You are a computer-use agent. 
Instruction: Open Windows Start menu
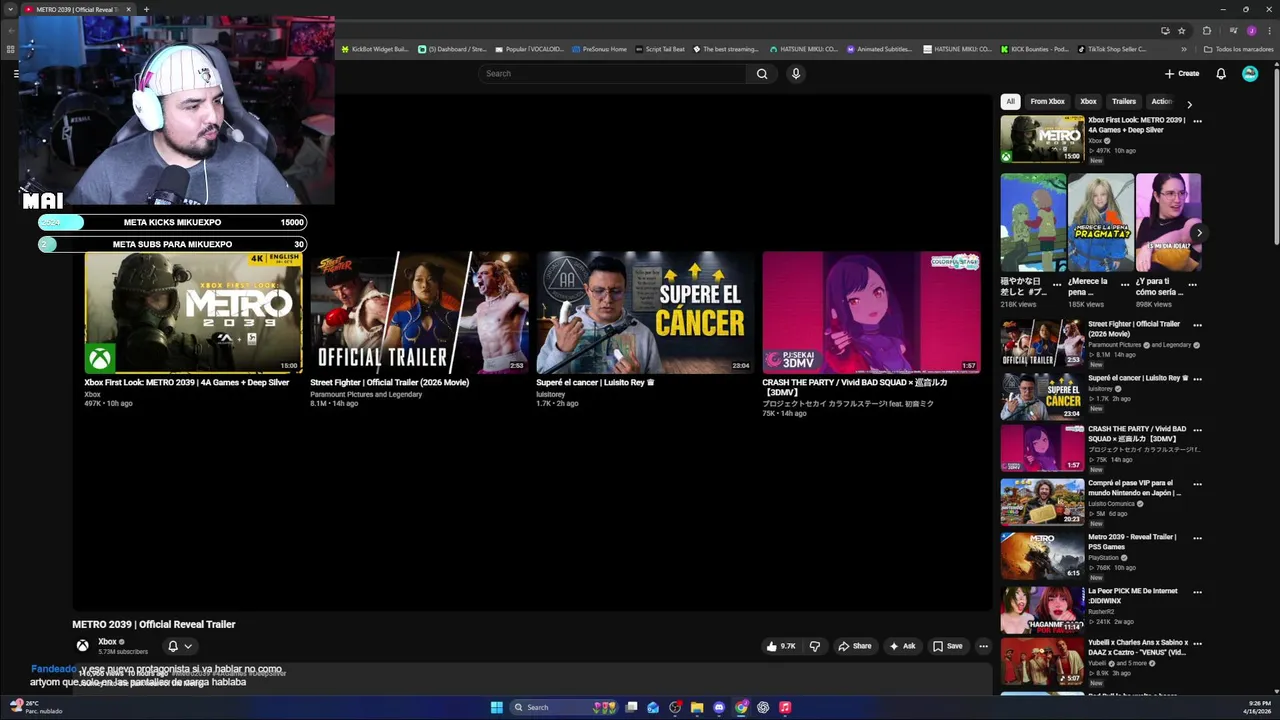(x=497, y=707)
